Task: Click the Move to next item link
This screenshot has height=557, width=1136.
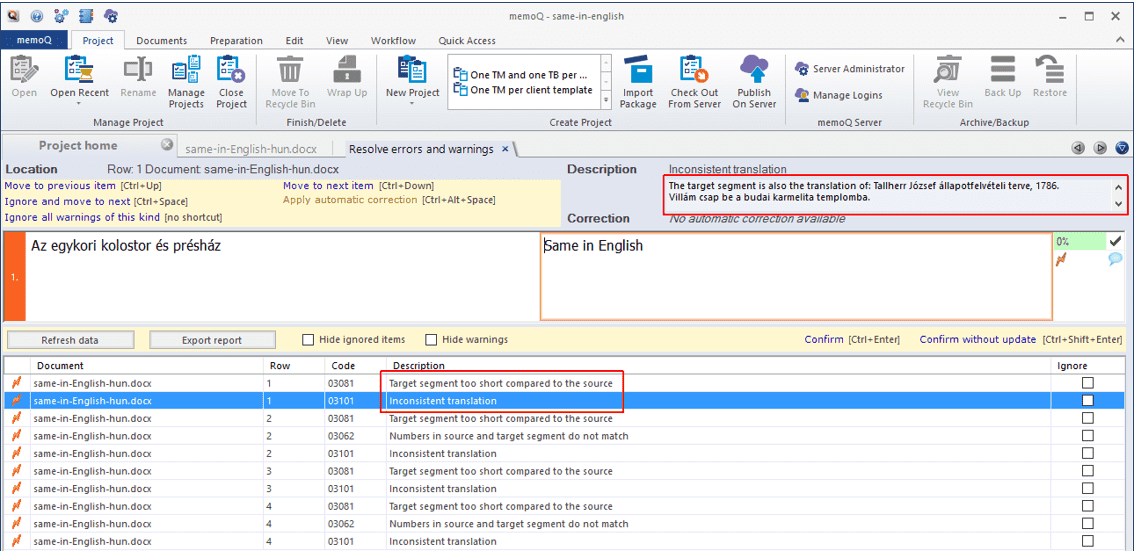Action: [x=328, y=186]
